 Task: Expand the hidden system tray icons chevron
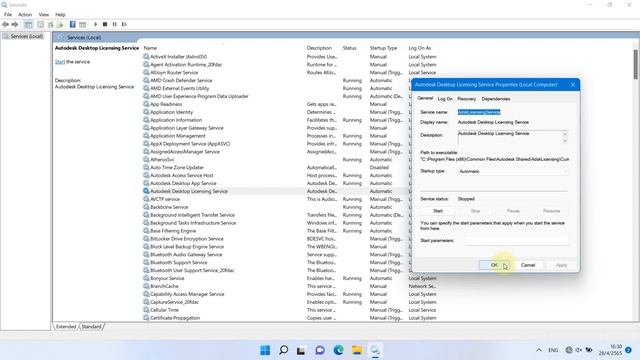click(x=539, y=350)
